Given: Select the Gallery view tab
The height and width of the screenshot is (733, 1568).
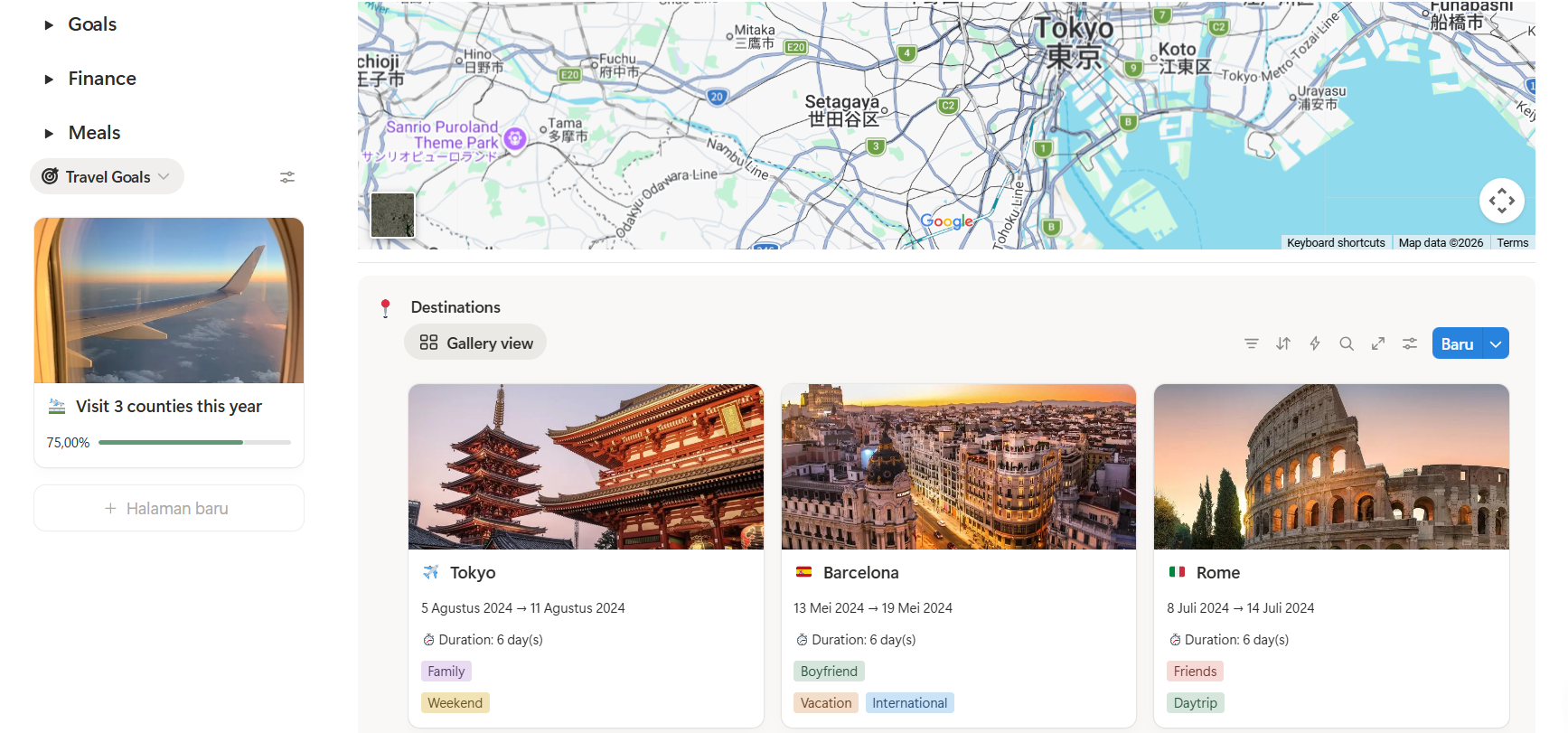Looking at the screenshot, I should pos(475,343).
